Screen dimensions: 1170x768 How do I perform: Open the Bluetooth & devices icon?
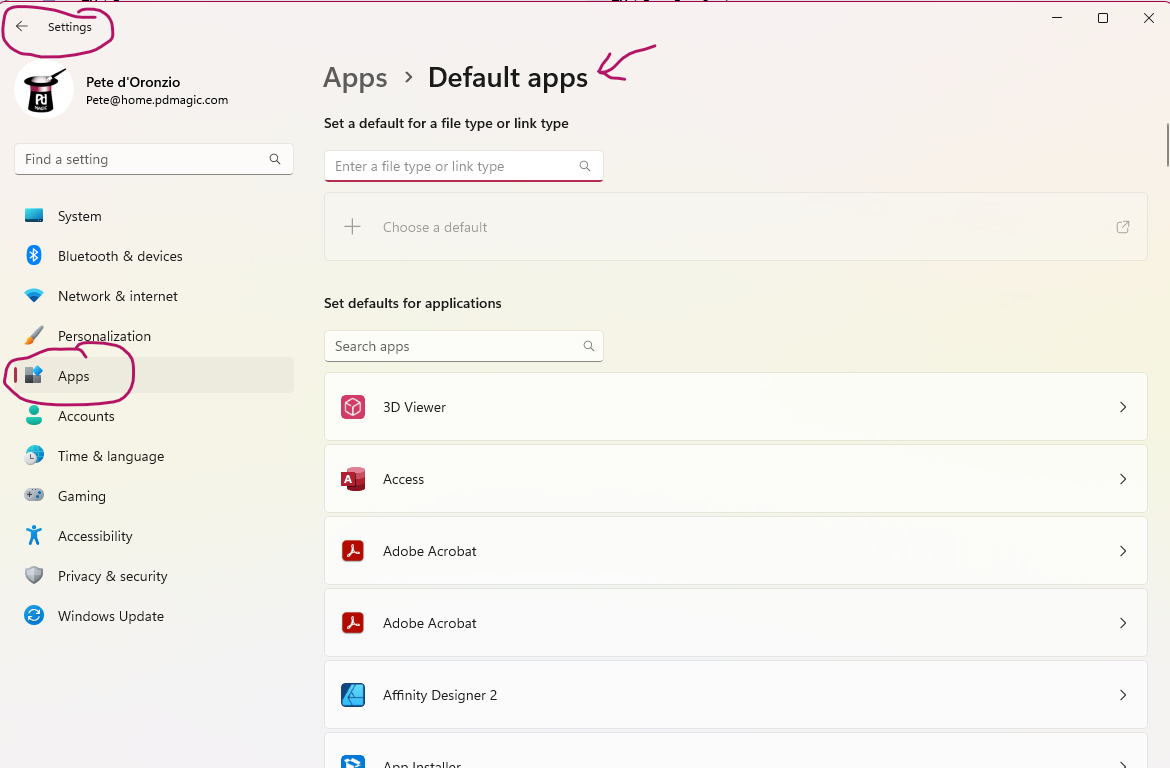(34, 256)
